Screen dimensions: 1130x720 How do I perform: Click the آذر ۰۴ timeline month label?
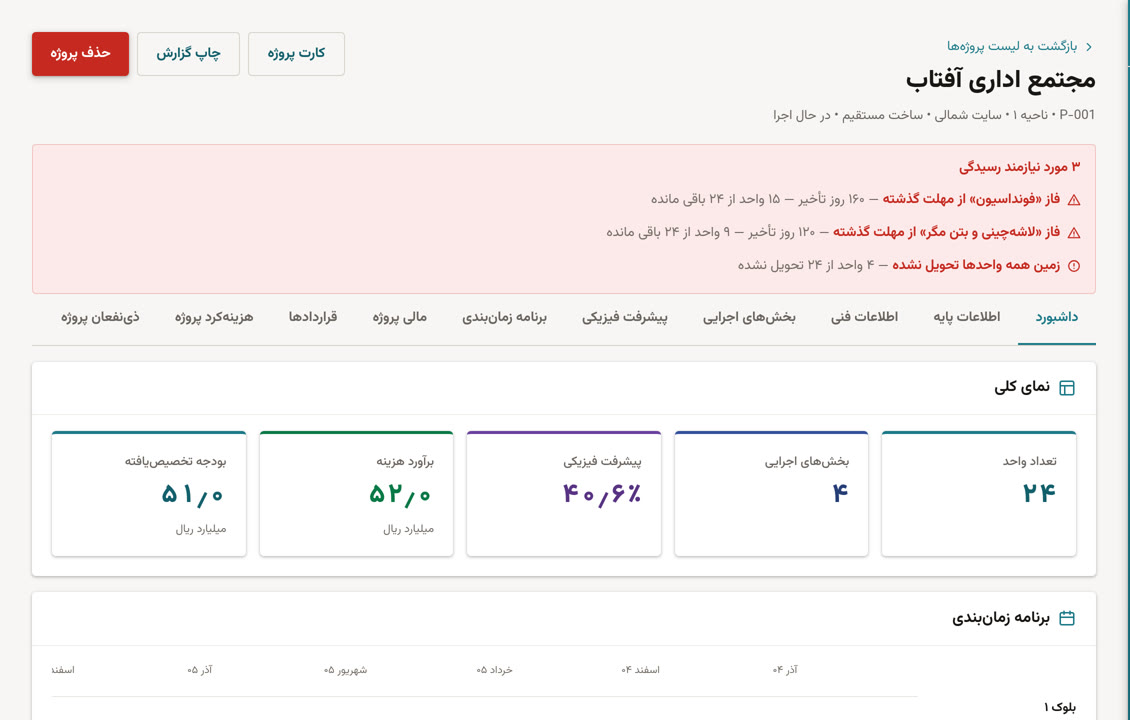coord(785,670)
